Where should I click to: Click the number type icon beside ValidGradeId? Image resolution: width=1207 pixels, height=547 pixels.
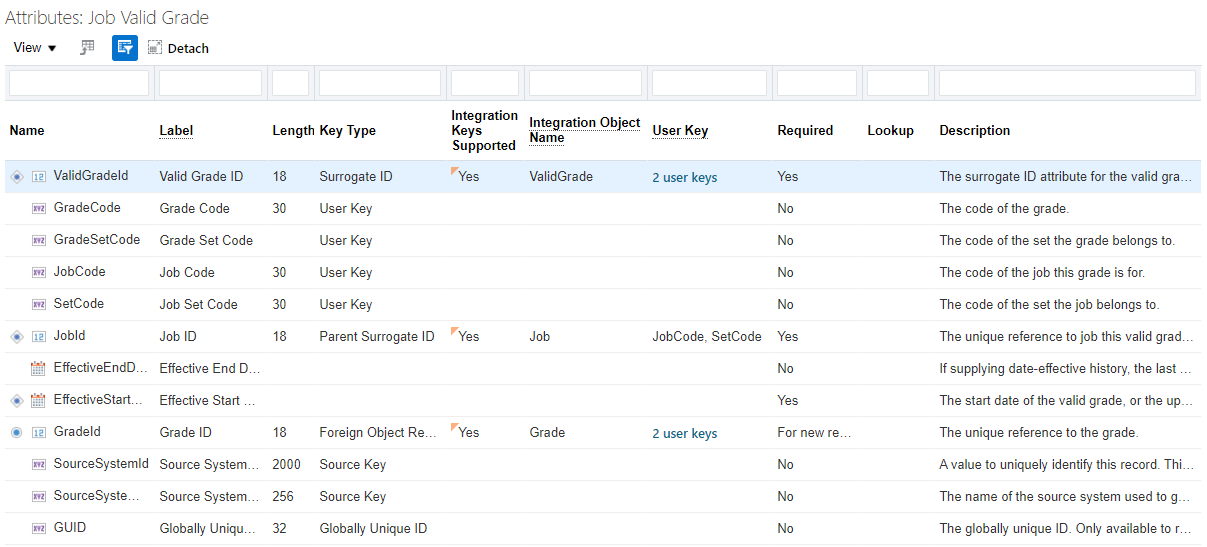pyautogui.click(x=39, y=177)
